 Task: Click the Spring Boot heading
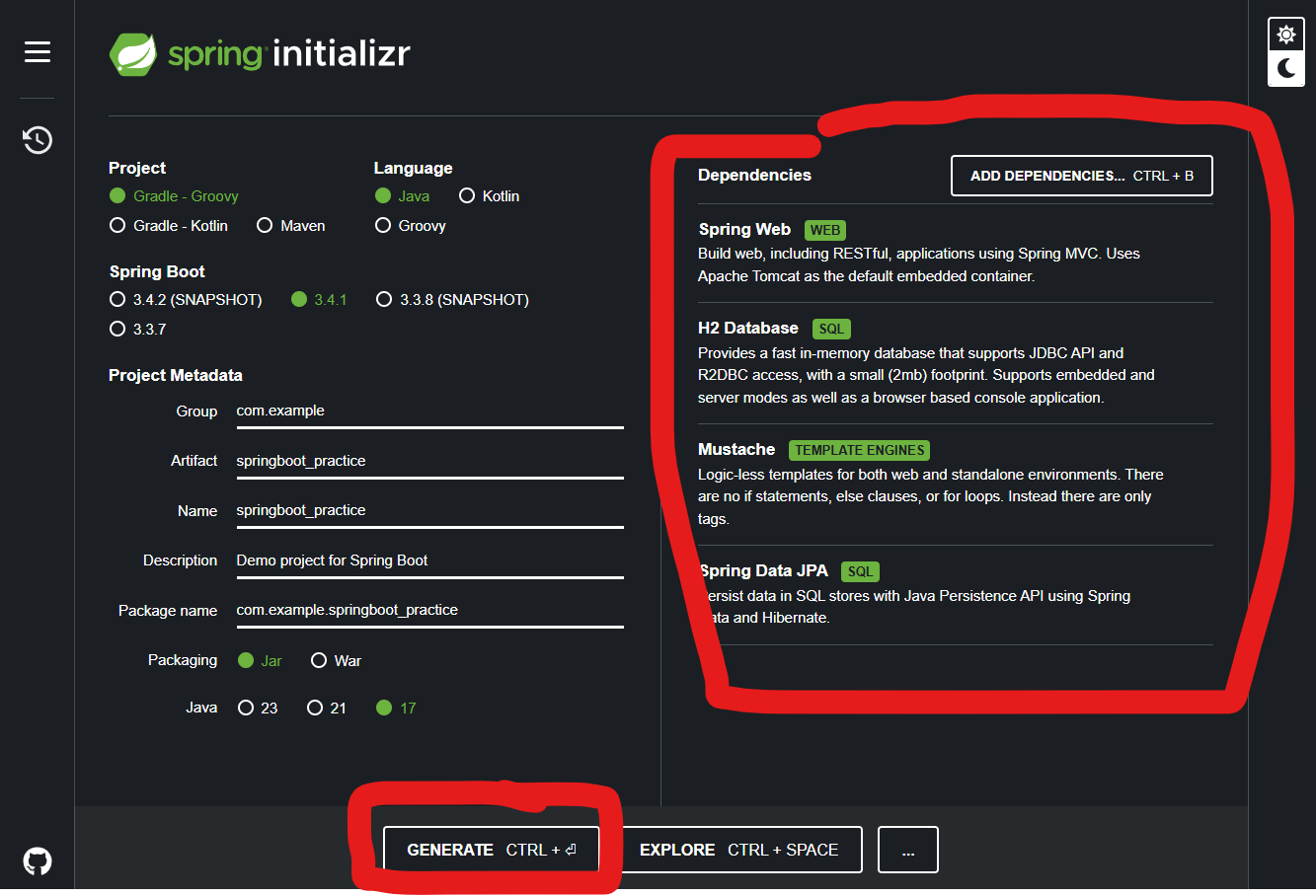[157, 271]
